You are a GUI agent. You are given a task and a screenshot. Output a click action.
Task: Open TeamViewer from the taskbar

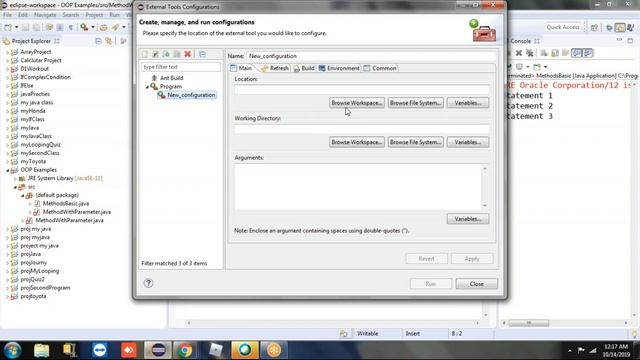click(x=100, y=350)
